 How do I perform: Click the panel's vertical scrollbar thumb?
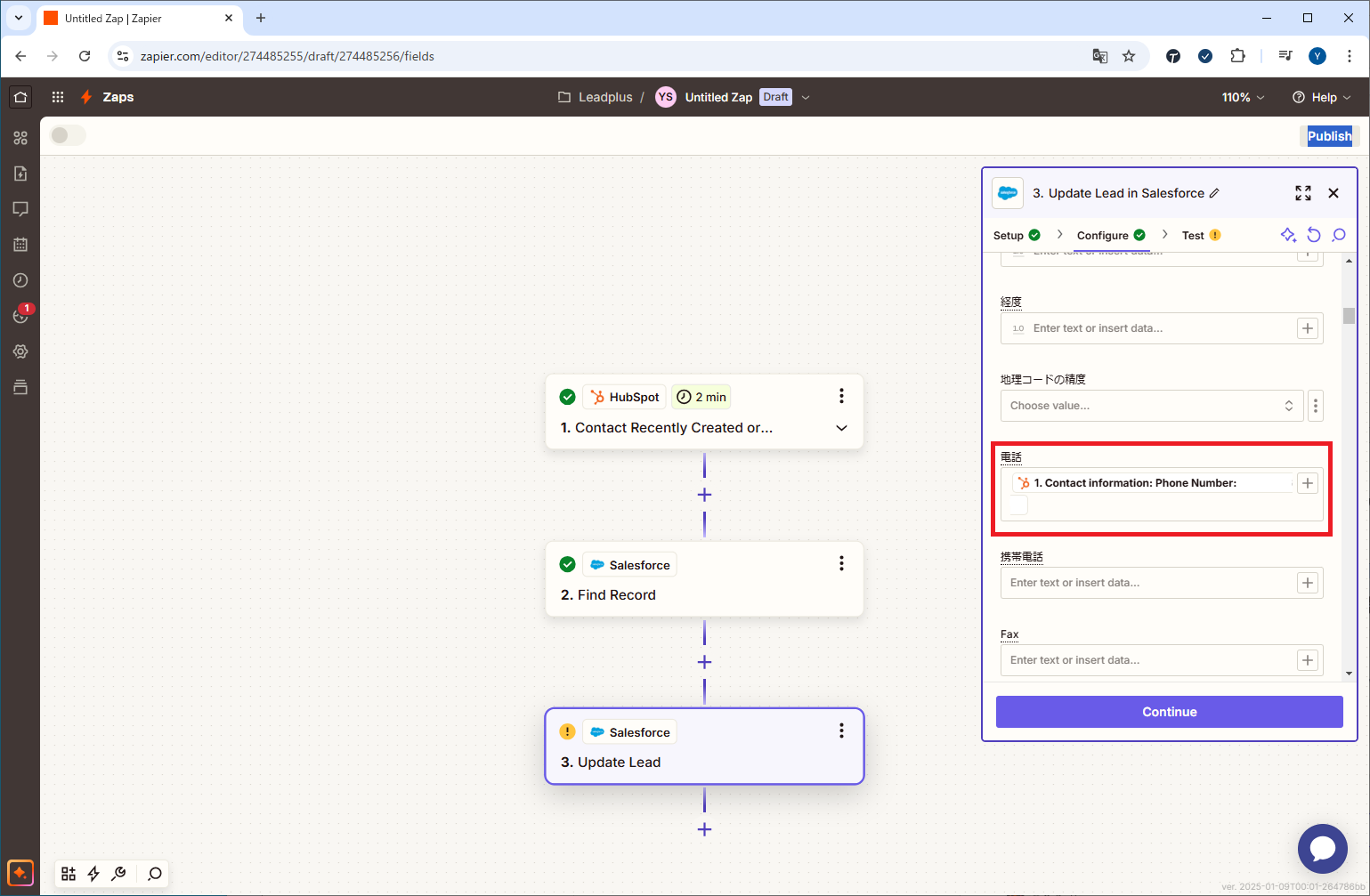(1349, 316)
